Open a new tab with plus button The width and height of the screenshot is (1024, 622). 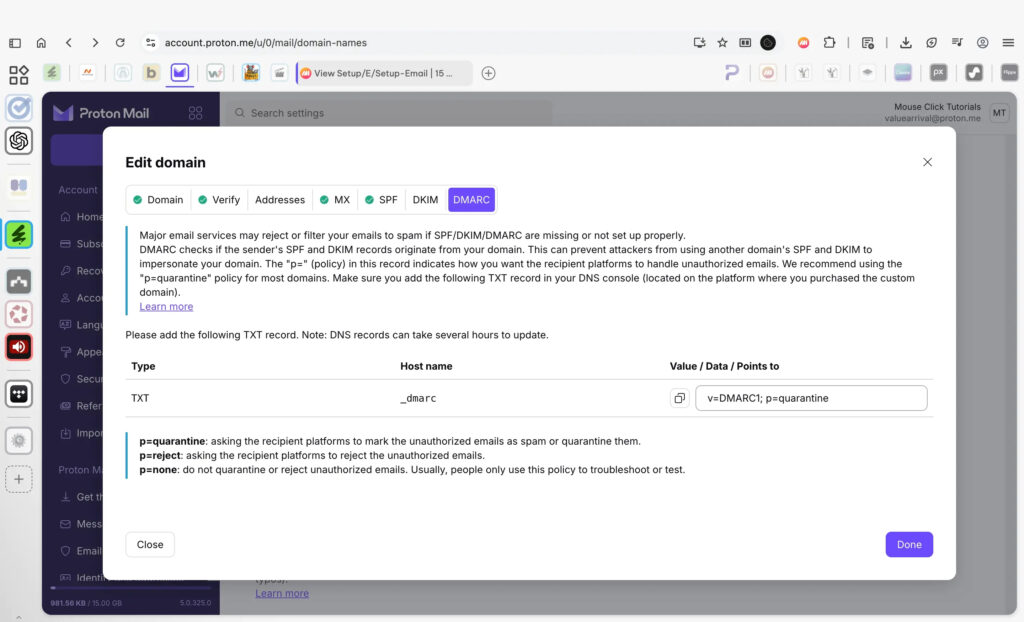[488, 73]
